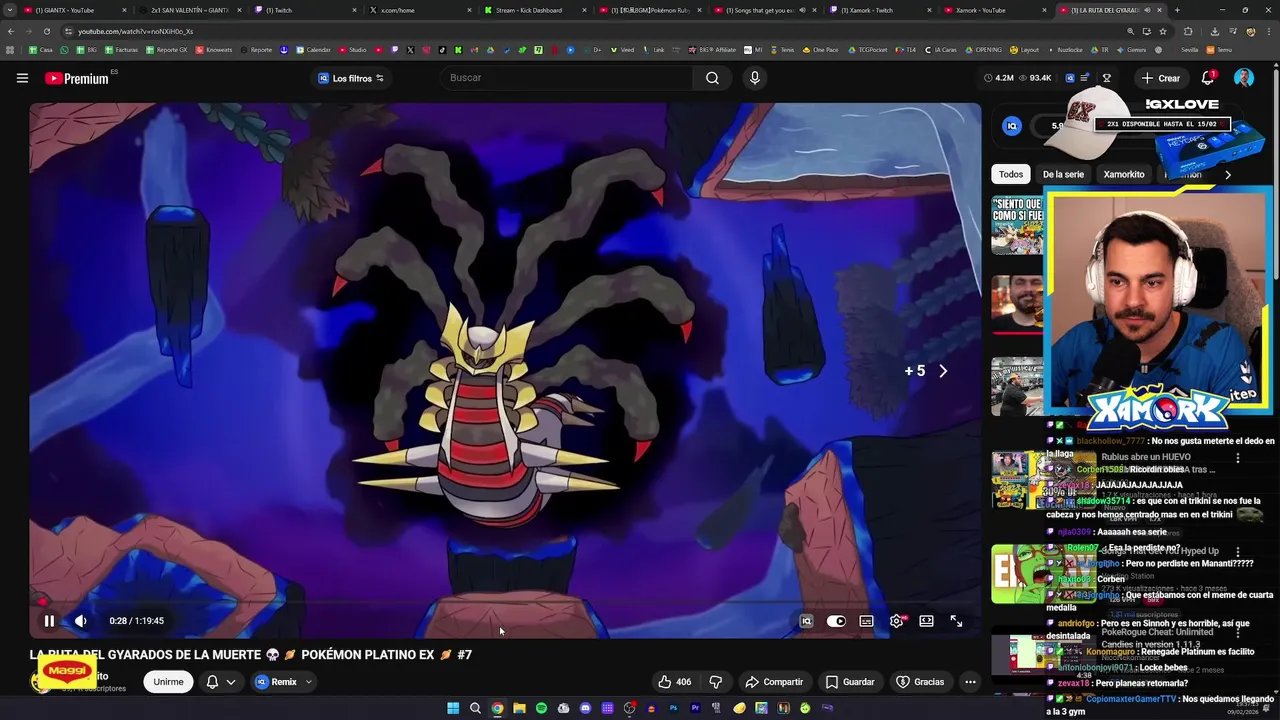This screenshot has width=1280, height=720.
Task: Focus the Buscar search field
Action: (568, 78)
